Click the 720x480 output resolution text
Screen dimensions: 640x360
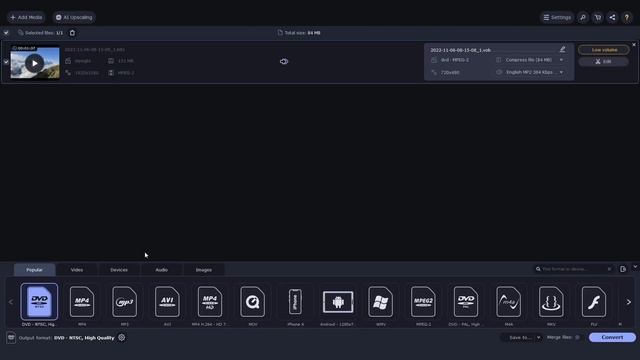point(450,72)
